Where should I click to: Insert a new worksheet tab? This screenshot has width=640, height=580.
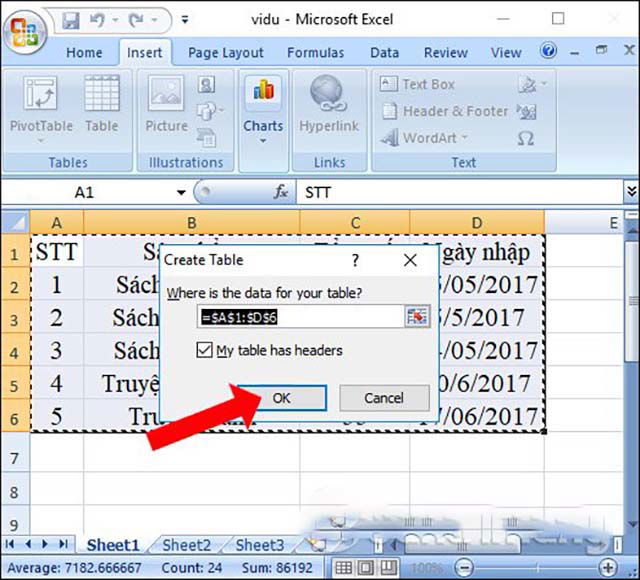pos(316,545)
